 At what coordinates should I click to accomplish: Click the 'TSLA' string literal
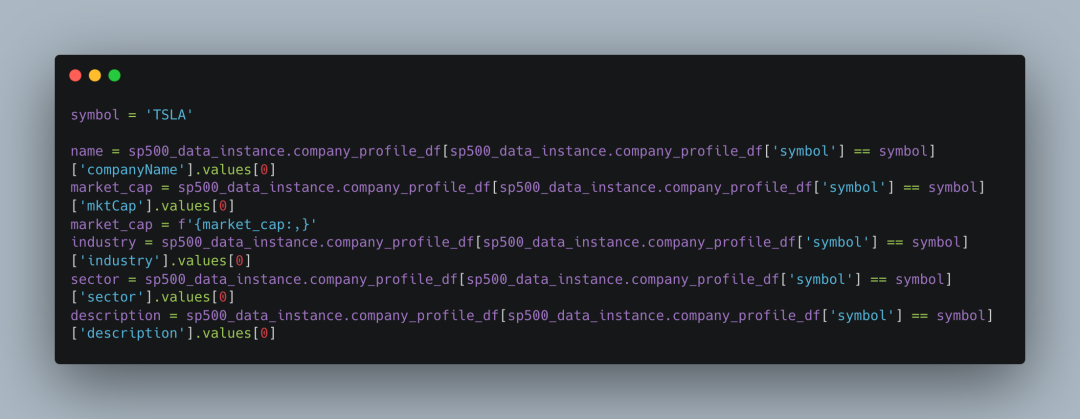coord(169,114)
